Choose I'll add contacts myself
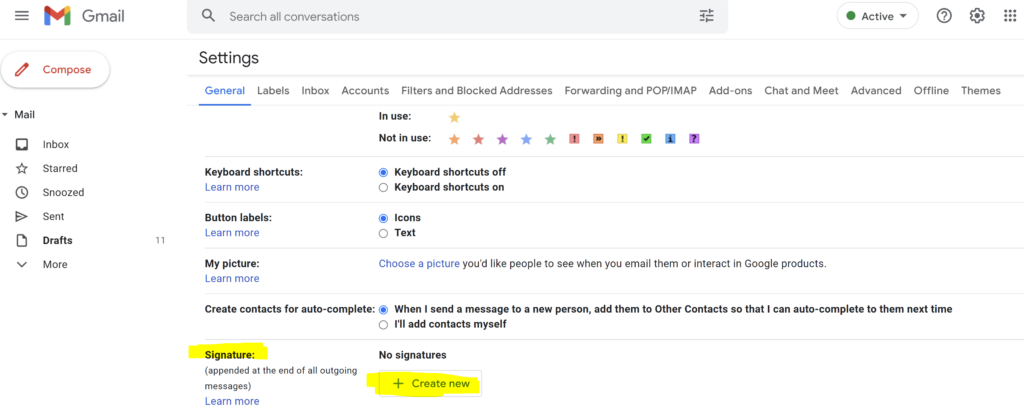This screenshot has height=411, width=1024. pyautogui.click(x=383, y=324)
